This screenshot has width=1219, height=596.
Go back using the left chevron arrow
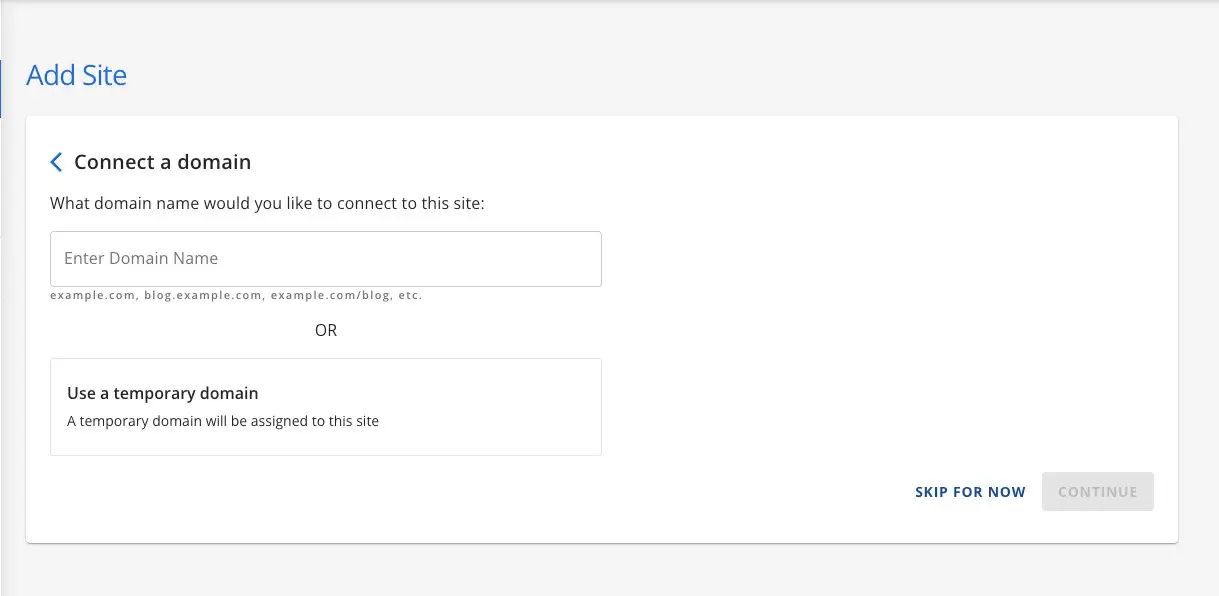tap(56, 162)
